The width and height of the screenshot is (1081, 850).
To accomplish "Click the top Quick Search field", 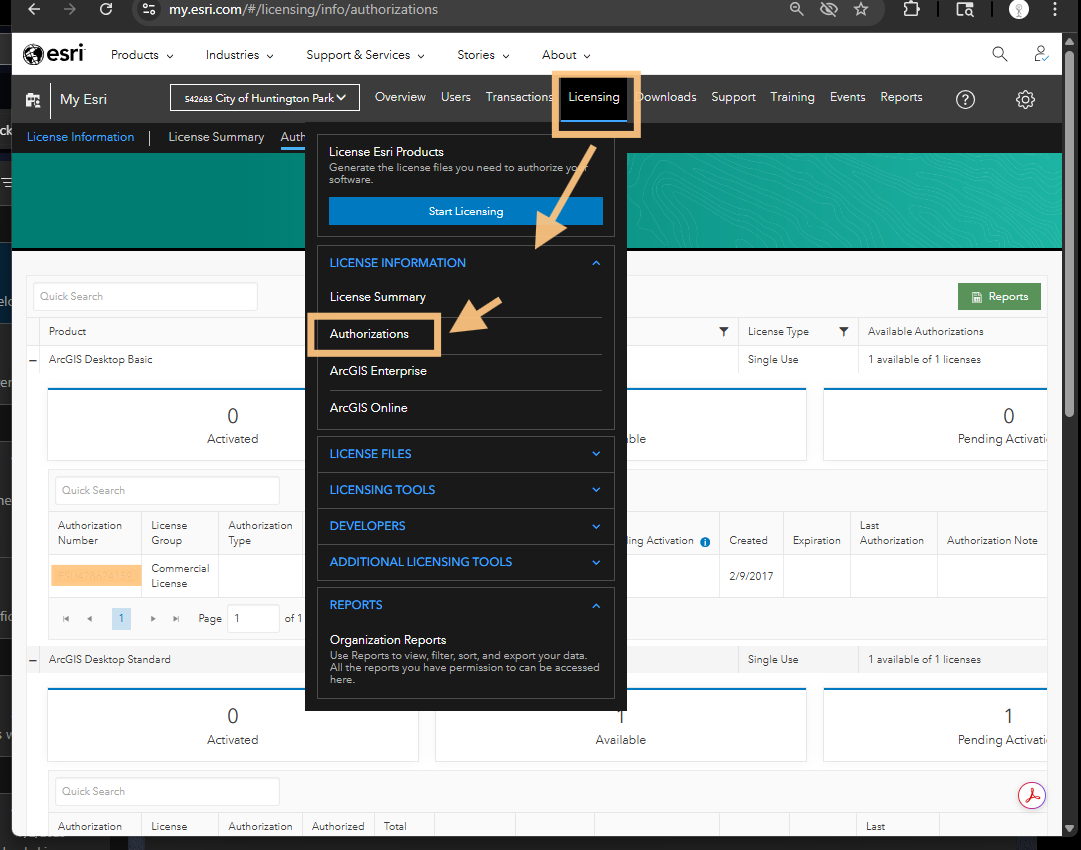I will pos(145,297).
